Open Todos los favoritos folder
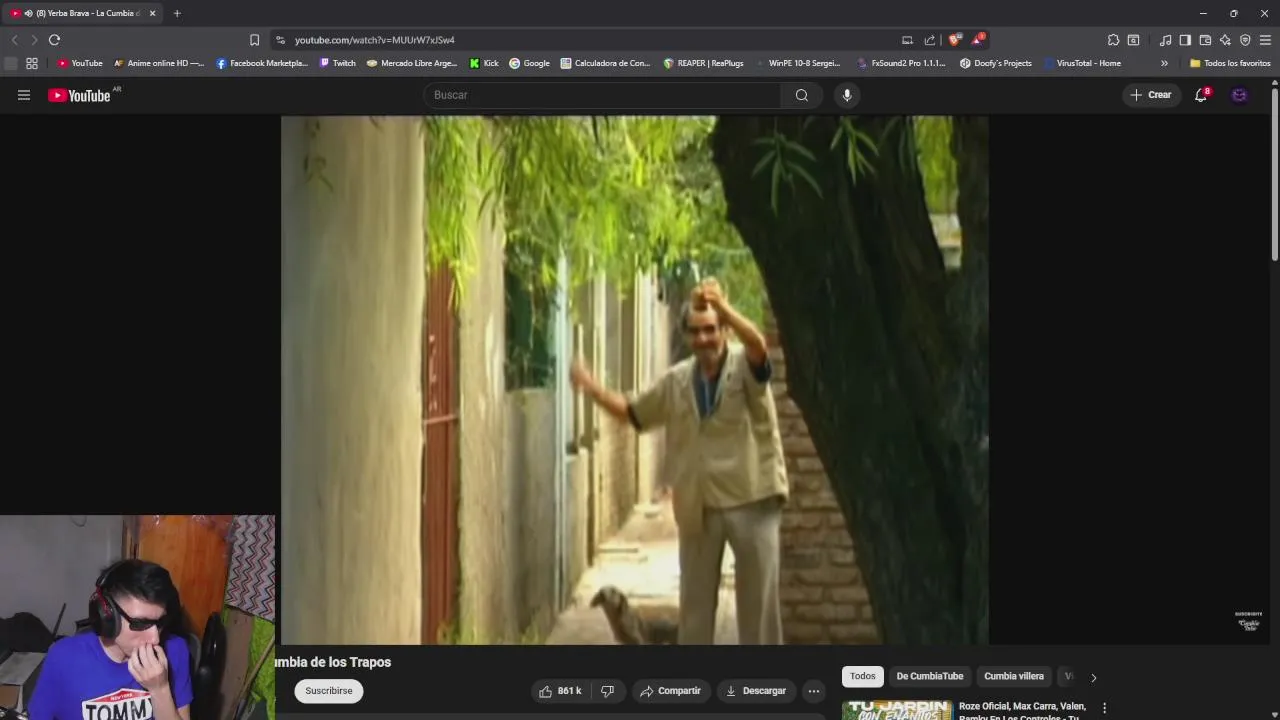 point(1230,63)
